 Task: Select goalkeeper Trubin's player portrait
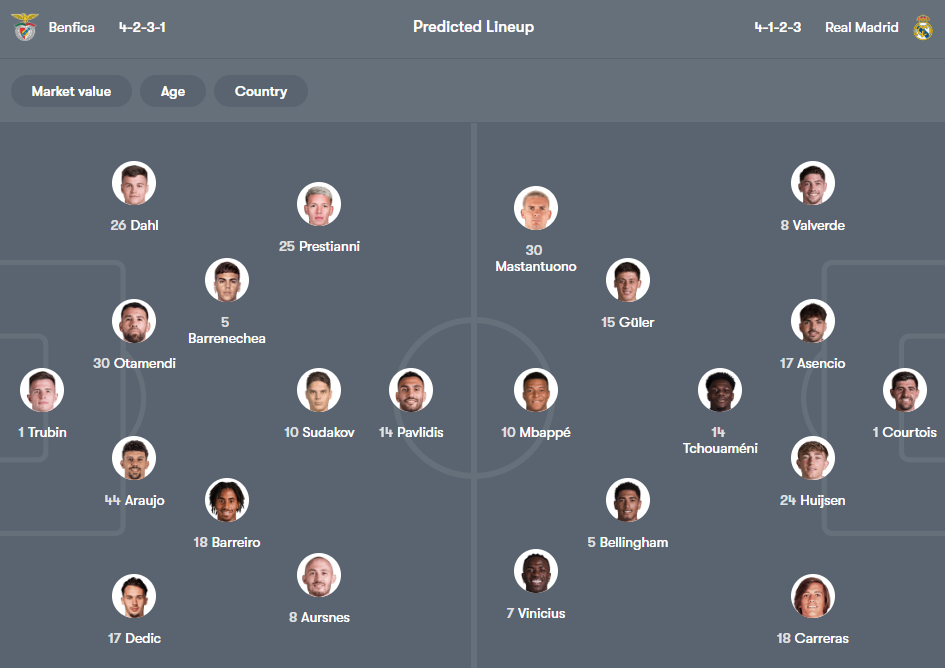click(x=41, y=390)
